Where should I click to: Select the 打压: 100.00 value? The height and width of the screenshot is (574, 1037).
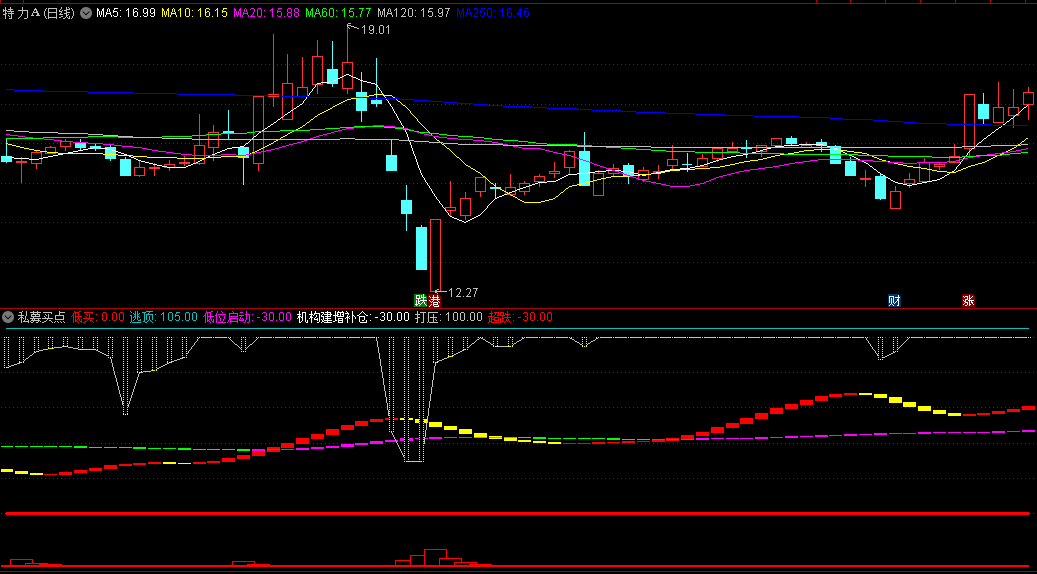pyautogui.click(x=448, y=317)
